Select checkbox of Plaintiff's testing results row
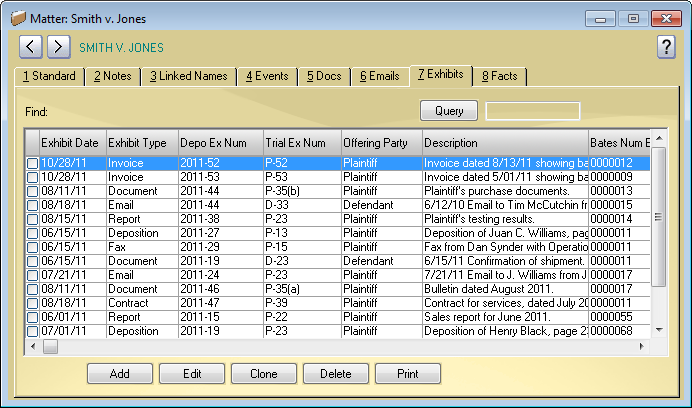 tap(32, 219)
